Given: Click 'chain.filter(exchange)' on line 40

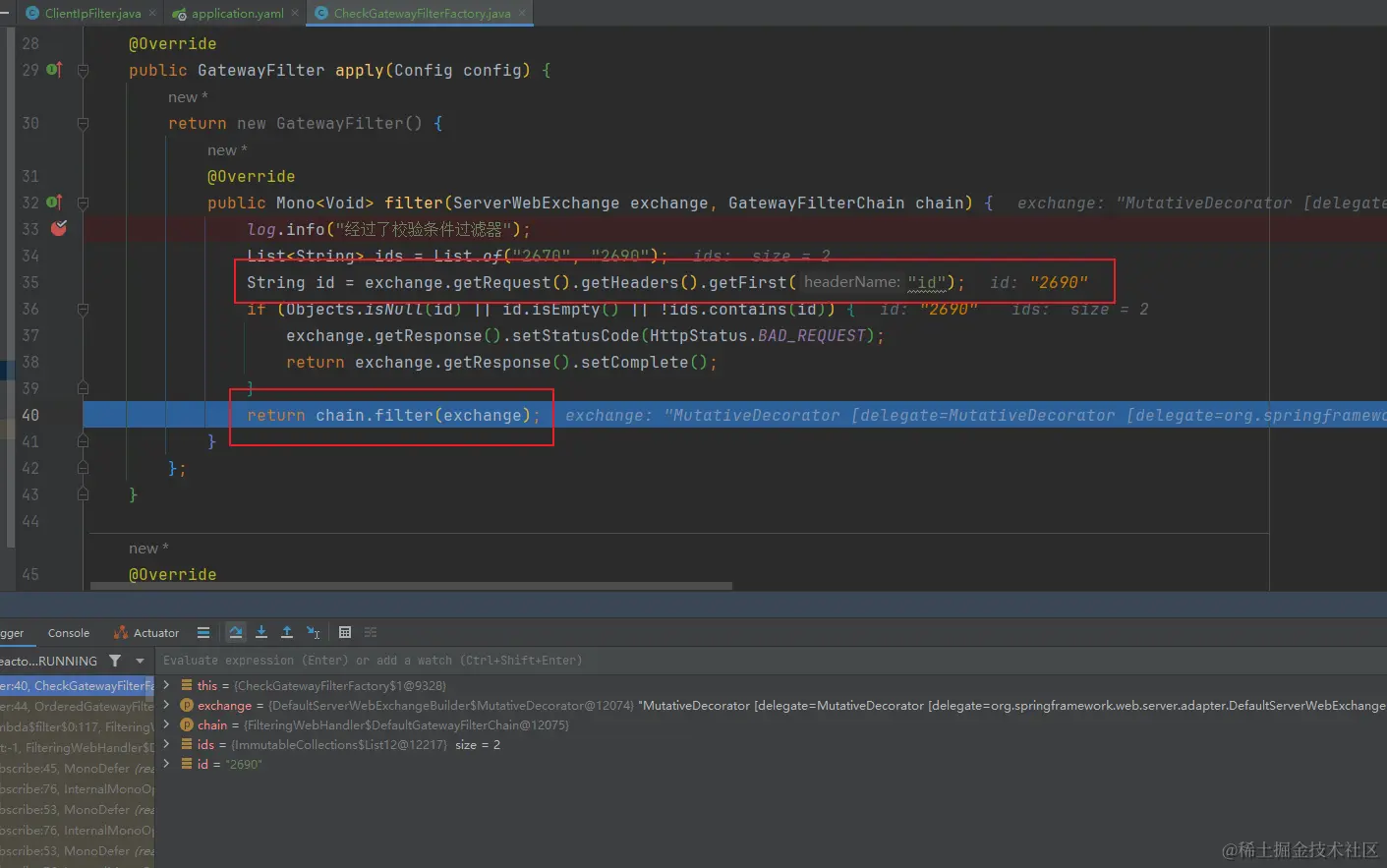Looking at the screenshot, I should coord(423,415).
